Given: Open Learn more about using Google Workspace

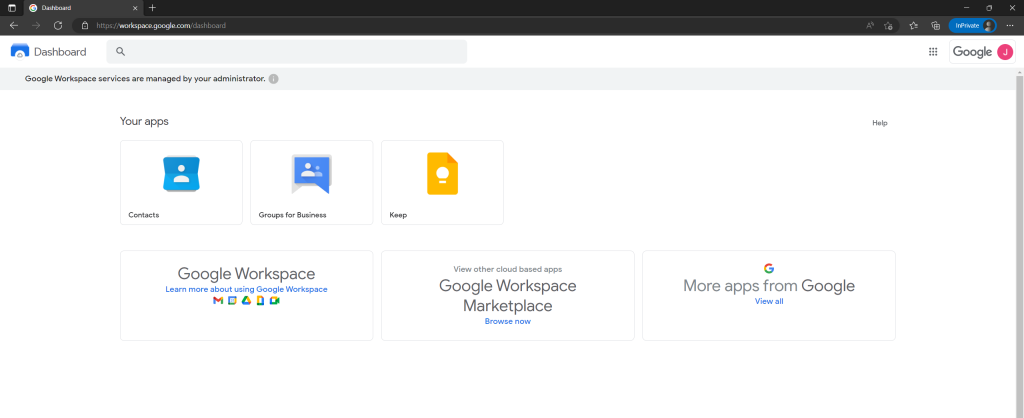Looking at the screenshot, I should click(246, 289).
